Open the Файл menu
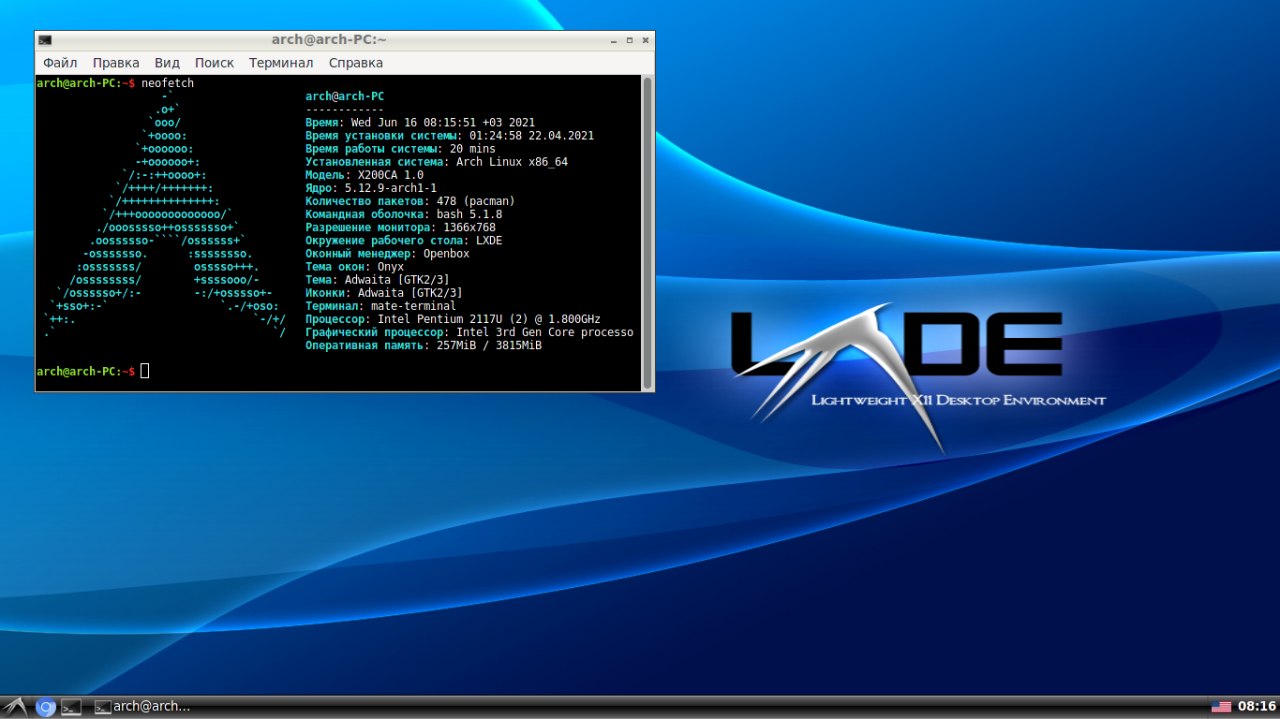Screen dimensions: 1280x719 (60, 63)
